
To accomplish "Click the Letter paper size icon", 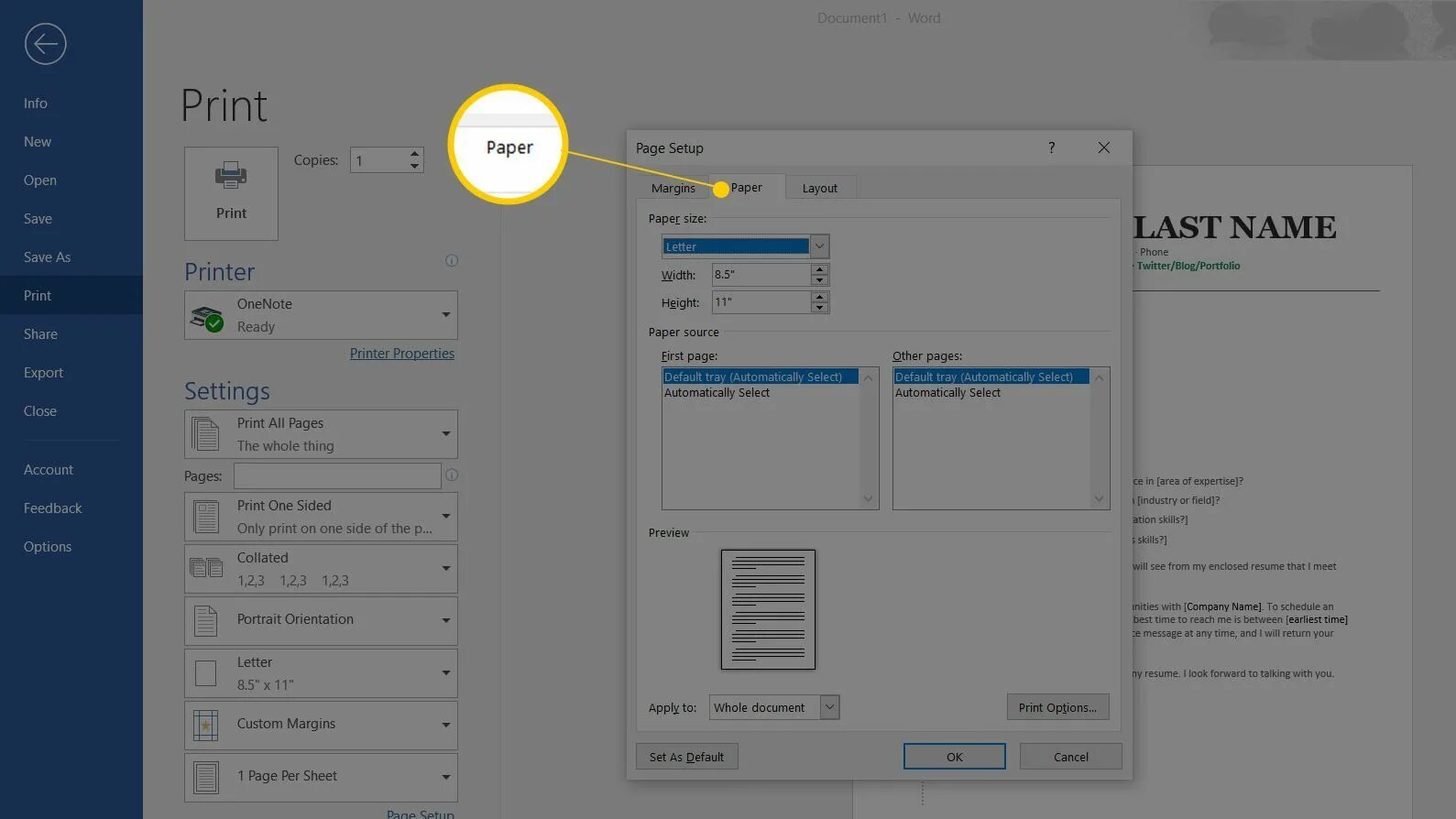I will click(206, 673).
